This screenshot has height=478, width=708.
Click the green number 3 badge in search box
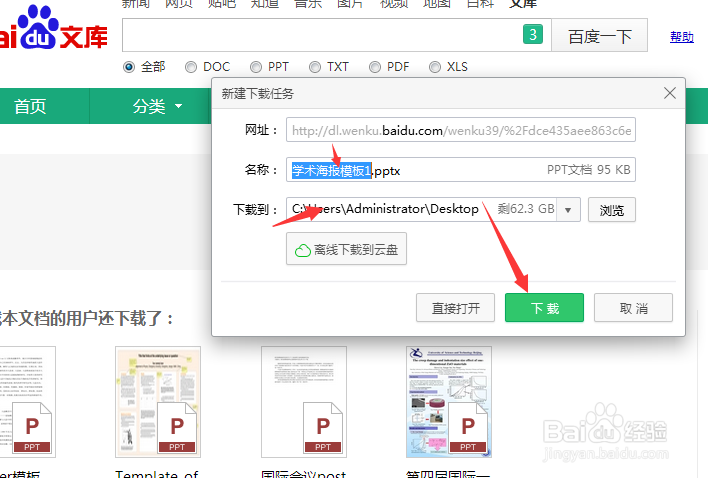pos(533,34)
